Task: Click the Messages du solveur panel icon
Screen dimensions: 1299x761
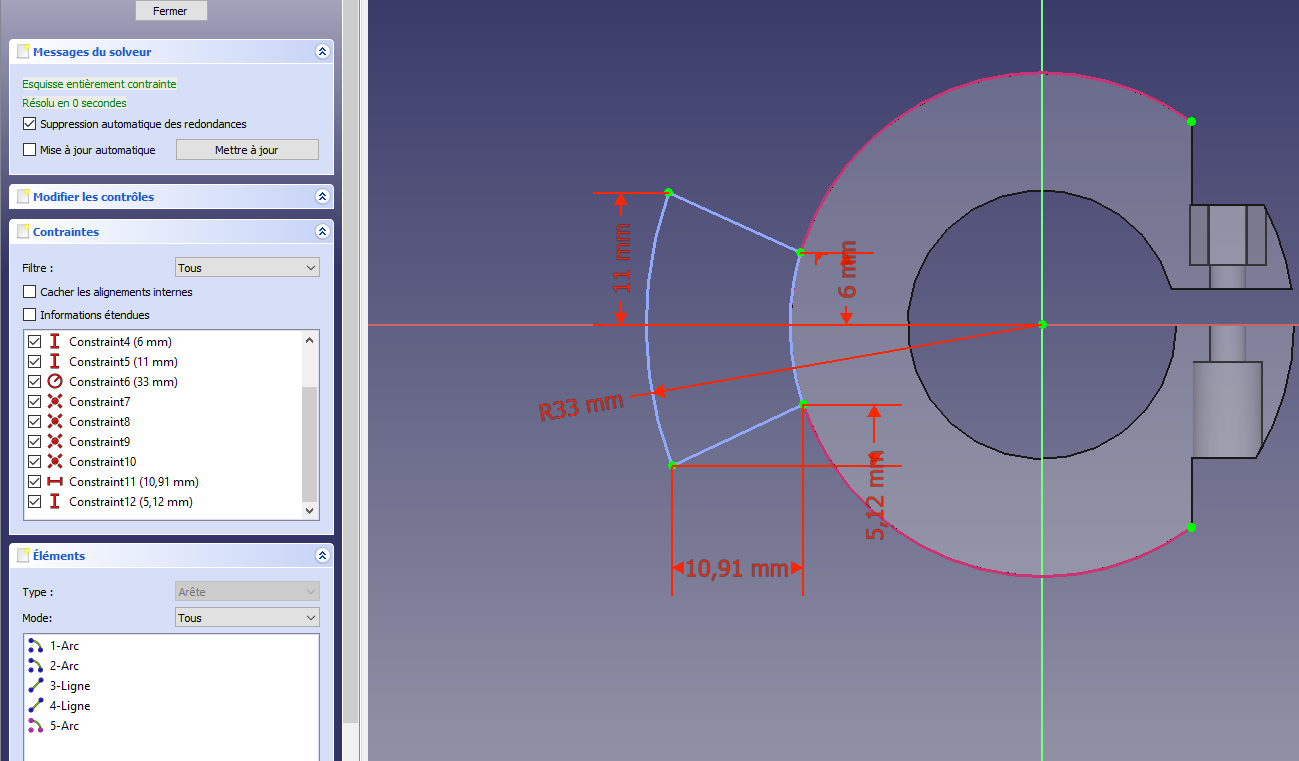Action: pyautogui.click(x=22, y=51)
